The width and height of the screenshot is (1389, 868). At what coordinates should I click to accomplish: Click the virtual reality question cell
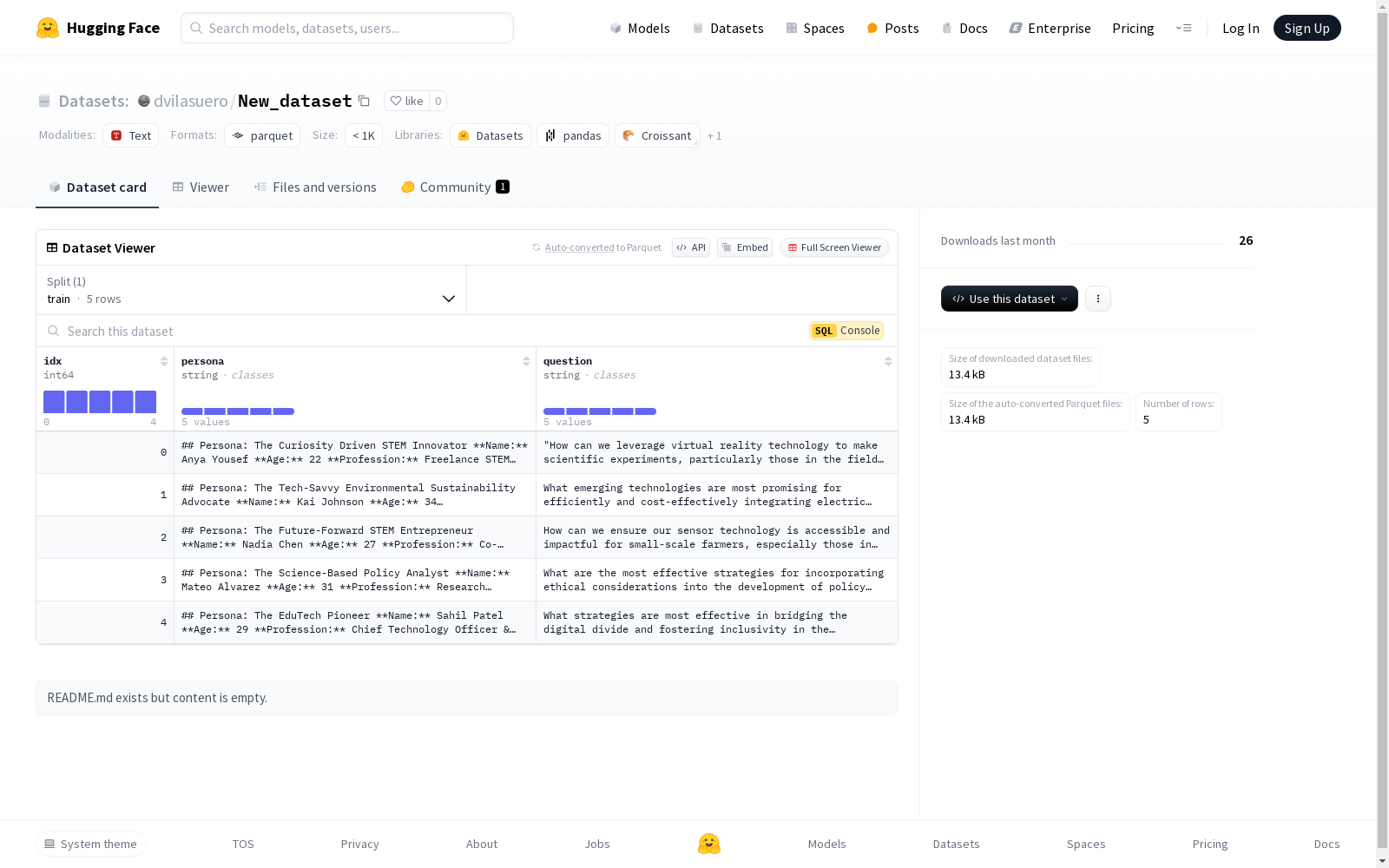point(717,452)
